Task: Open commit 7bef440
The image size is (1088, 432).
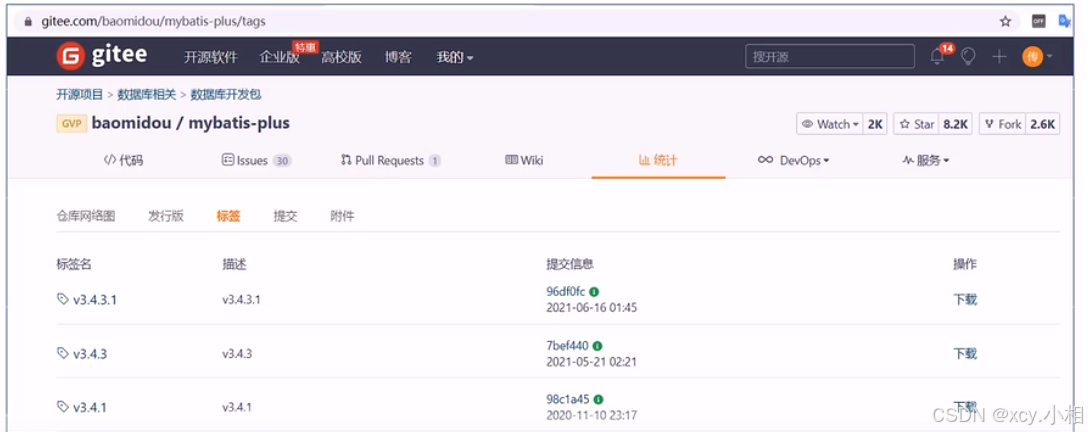Action: tap(568, 345)
